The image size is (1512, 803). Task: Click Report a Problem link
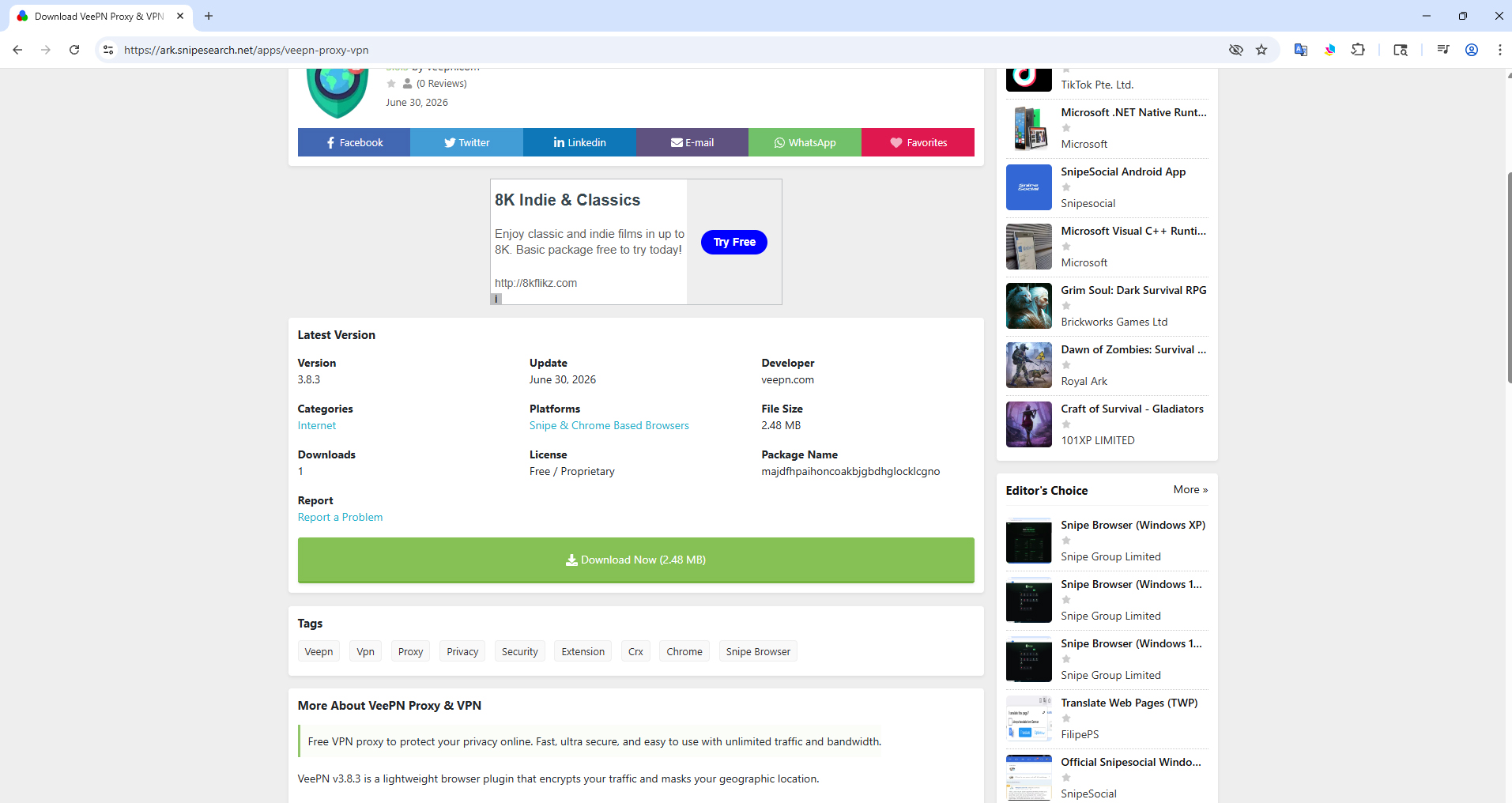click(340, 517)
